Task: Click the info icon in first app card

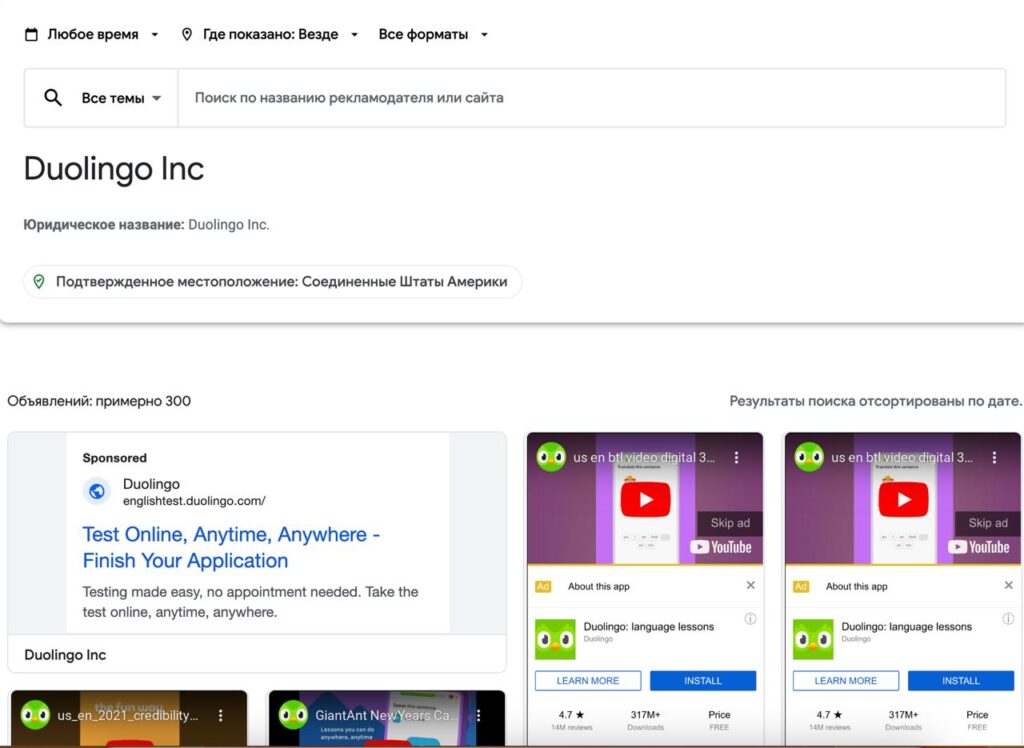Action: tap(750, 619)
